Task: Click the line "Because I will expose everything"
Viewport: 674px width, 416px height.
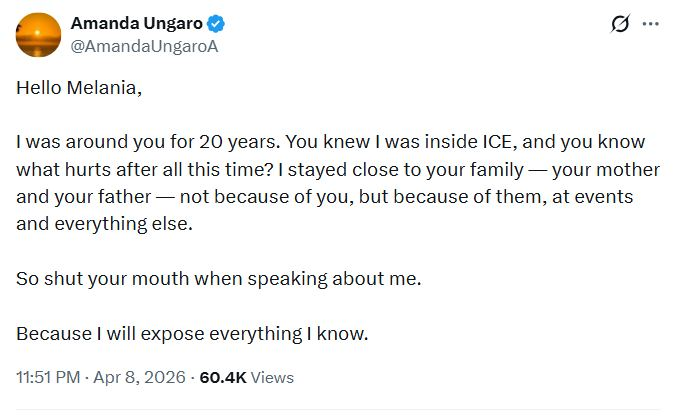Action: (193, 333)
